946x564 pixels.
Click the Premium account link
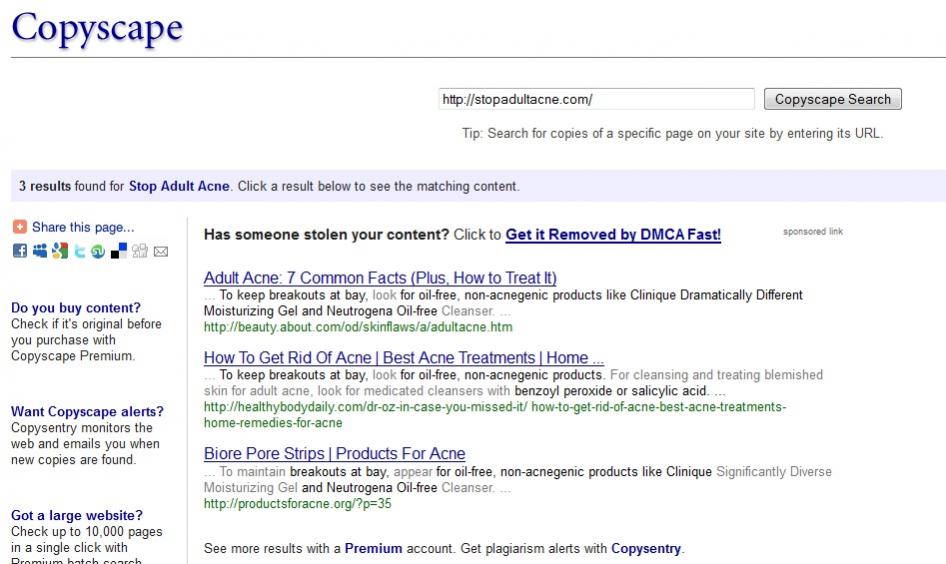point(373,548)
